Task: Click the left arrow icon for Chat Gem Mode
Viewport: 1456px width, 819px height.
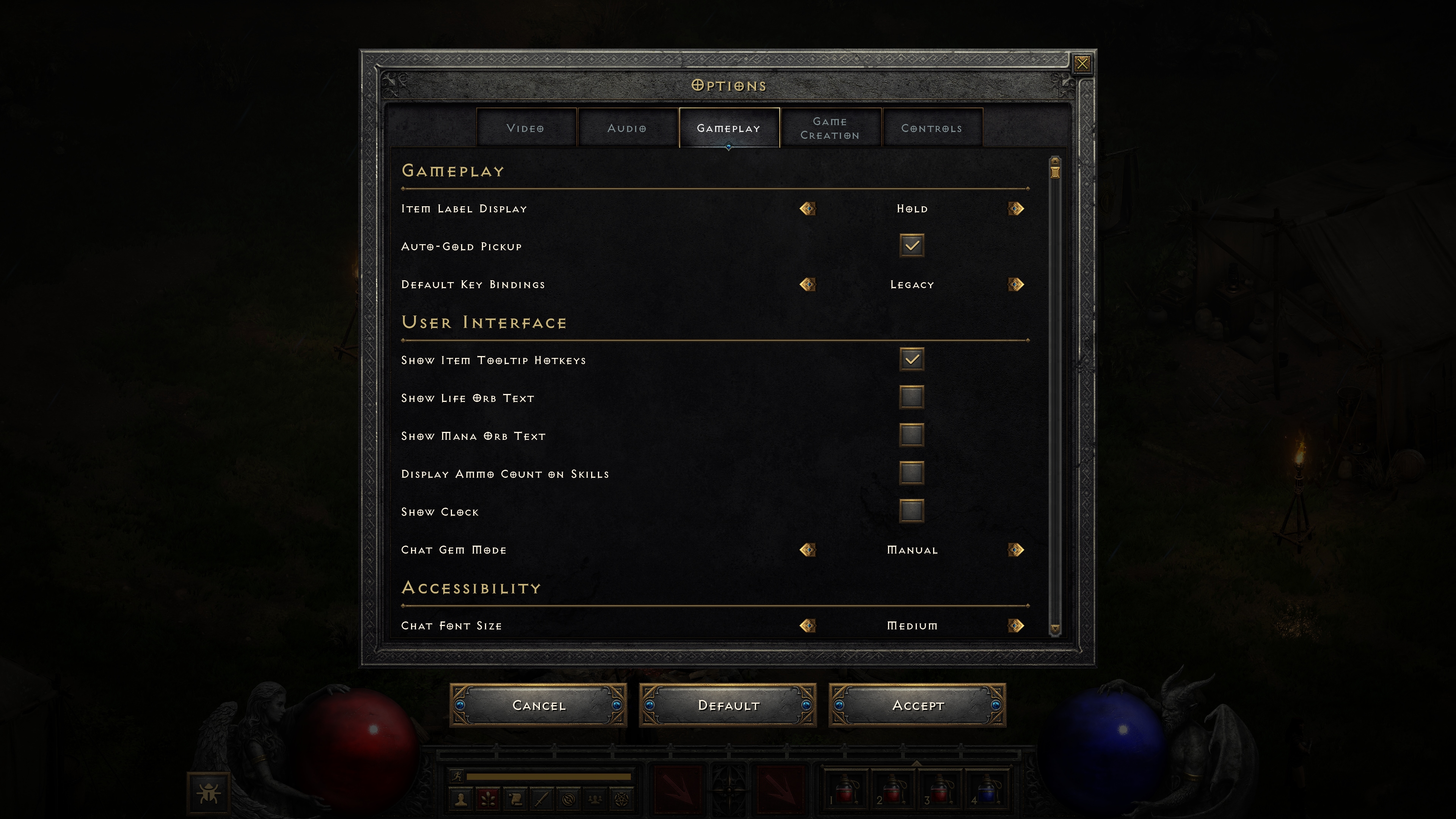Action: click(807, 549)
